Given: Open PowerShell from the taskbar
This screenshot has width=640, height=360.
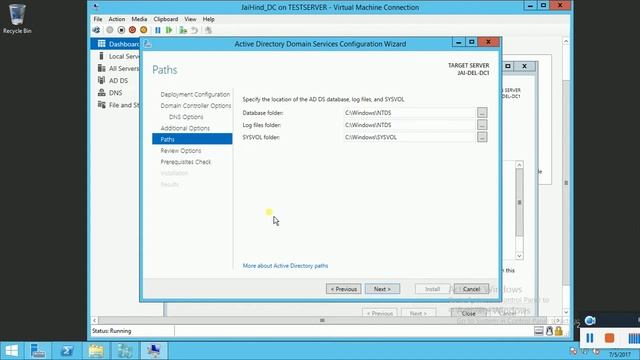Looking at the screenshot, I should [x=67, y=351].
